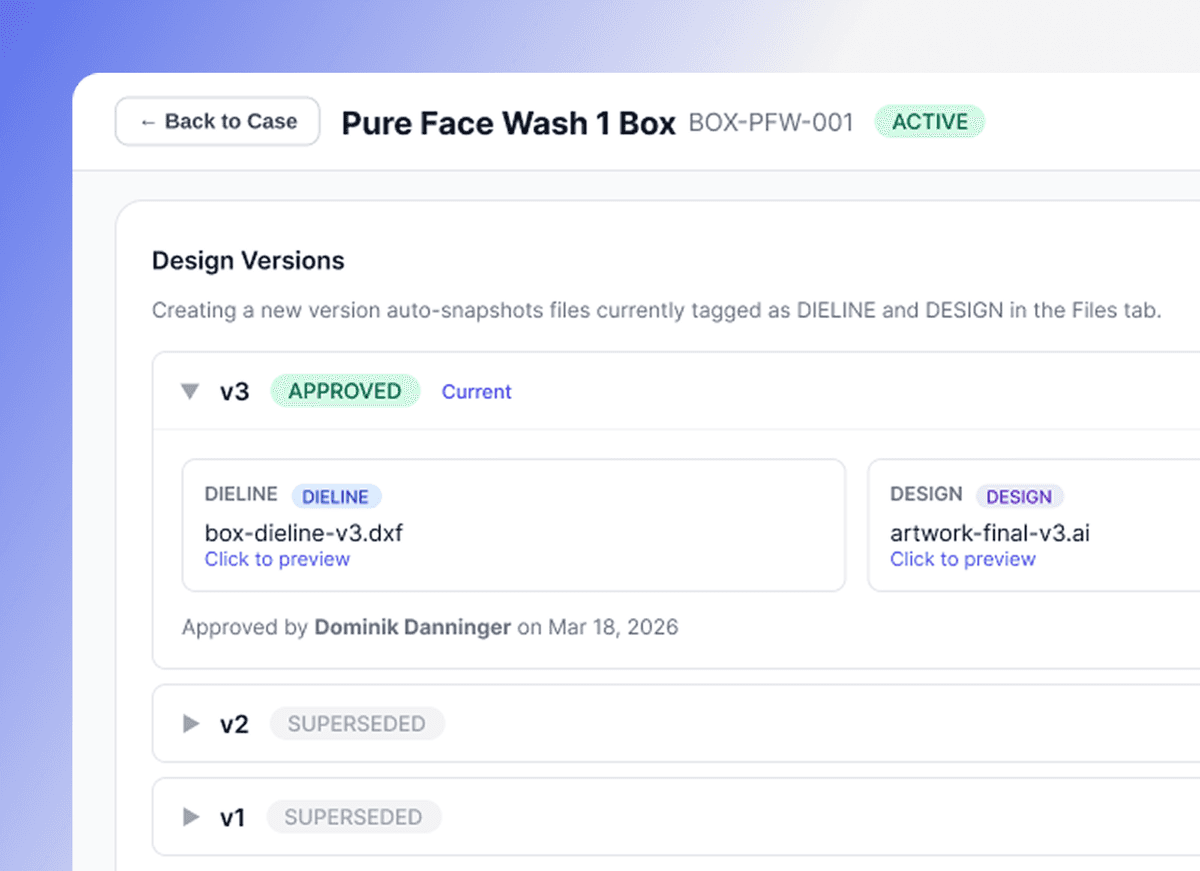Click the SUPERSEDED badge on v2

(356, 723)
